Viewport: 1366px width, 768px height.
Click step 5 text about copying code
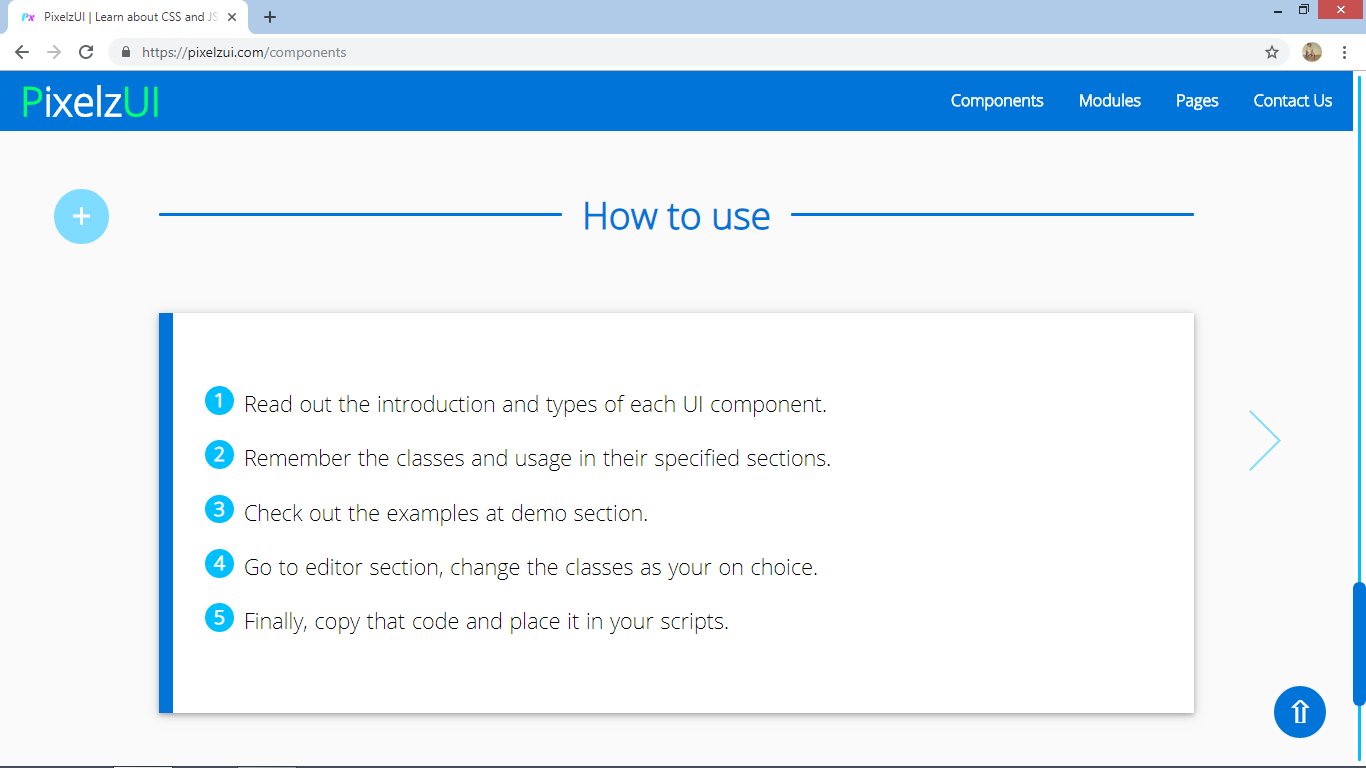[x=486, y=621]
